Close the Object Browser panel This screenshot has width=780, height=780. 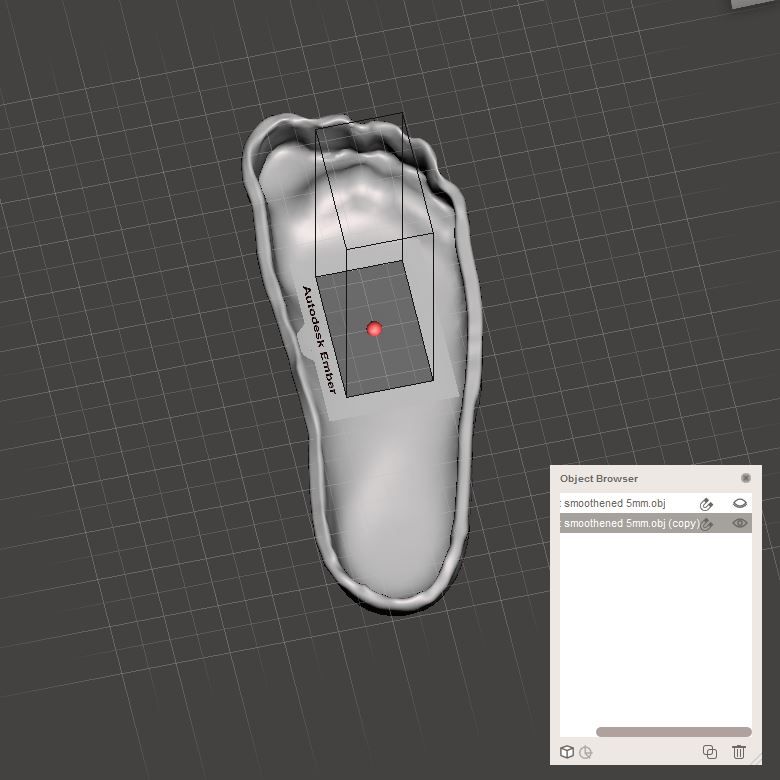(x=745, y=478)
